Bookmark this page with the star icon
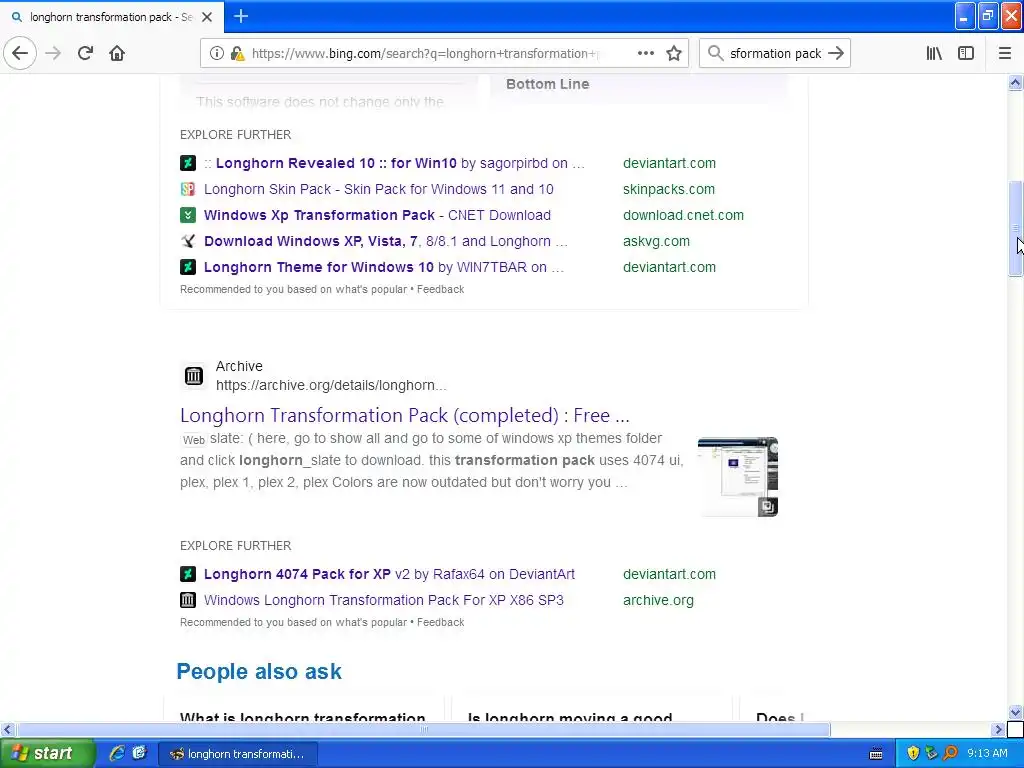1024x768 pixels. point(674,54)
